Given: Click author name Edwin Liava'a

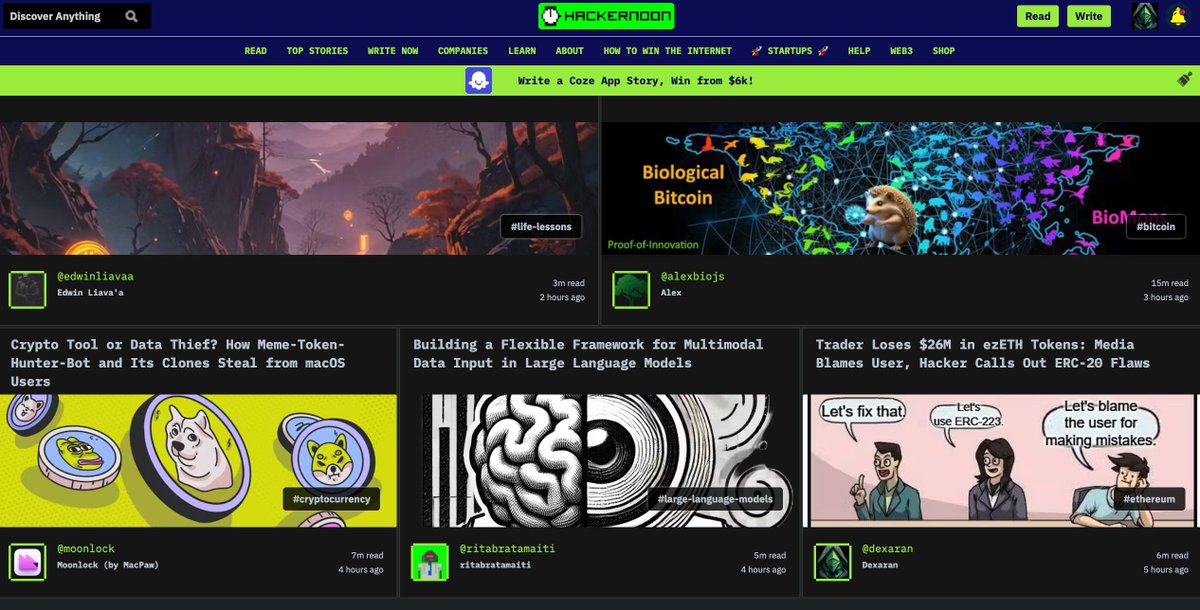Looking at the screenshot, I should [91, 293].
